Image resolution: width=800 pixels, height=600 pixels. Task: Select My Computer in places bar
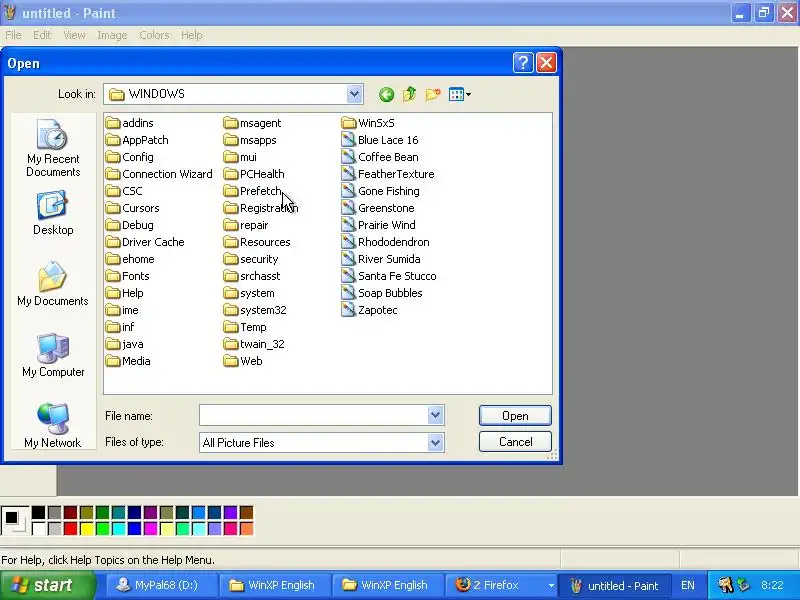(53, 355)
